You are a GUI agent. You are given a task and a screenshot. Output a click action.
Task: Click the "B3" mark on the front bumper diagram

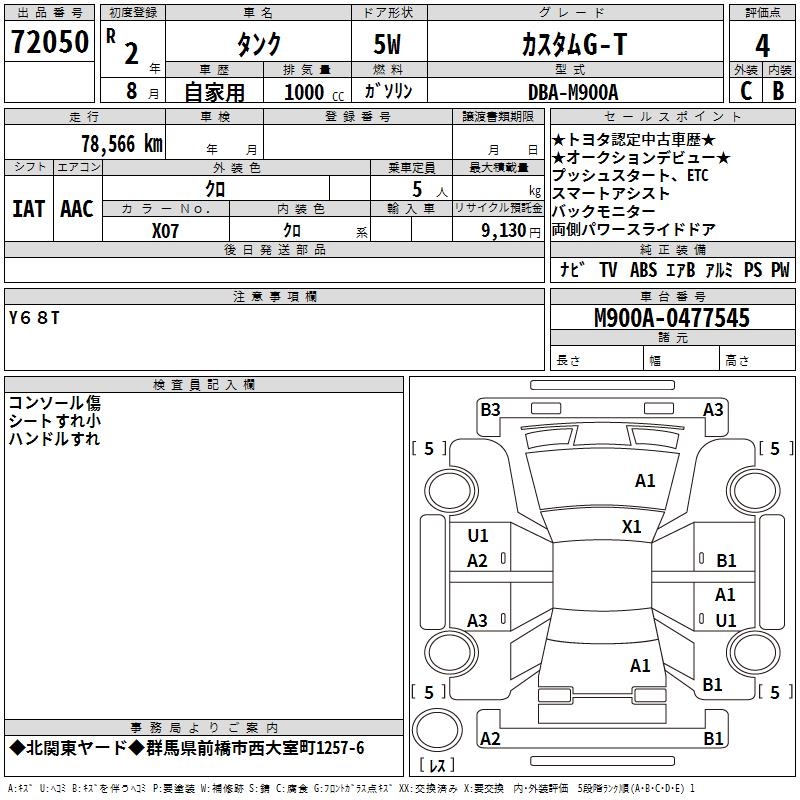click(490, 409)
